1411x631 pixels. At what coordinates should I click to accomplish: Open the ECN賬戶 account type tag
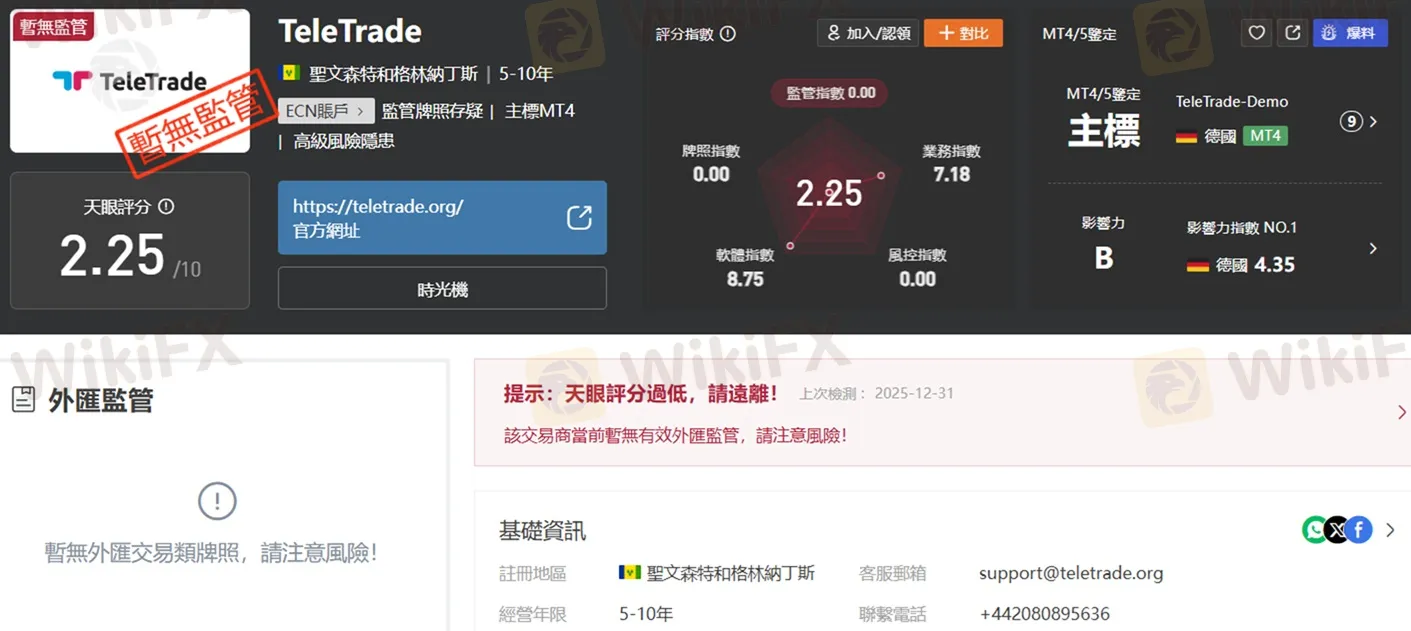click(x=327, y=111)
